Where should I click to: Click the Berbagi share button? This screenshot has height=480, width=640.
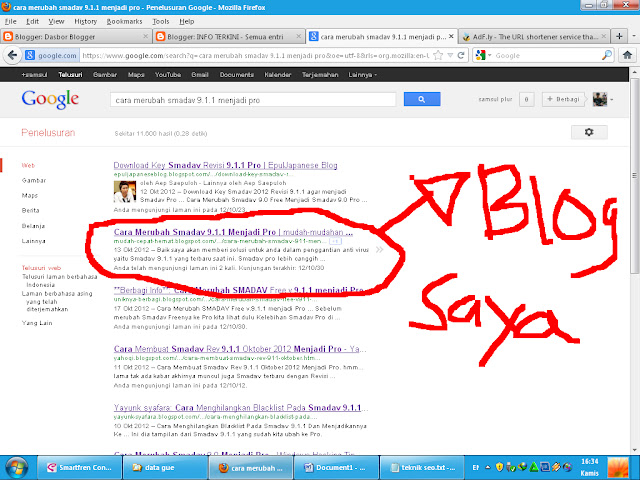click(x=563, y=99)
